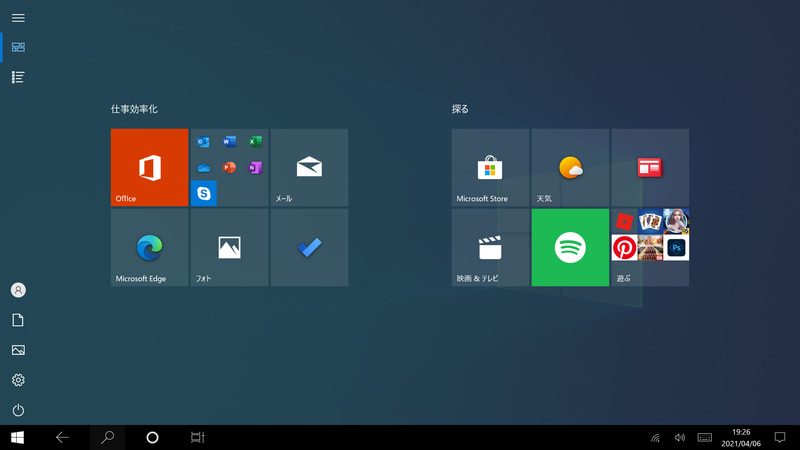The height and width of the screenshot is (450, 800).
Task: Open OneDrive from the Office folder tile
Action: (204, 167)
